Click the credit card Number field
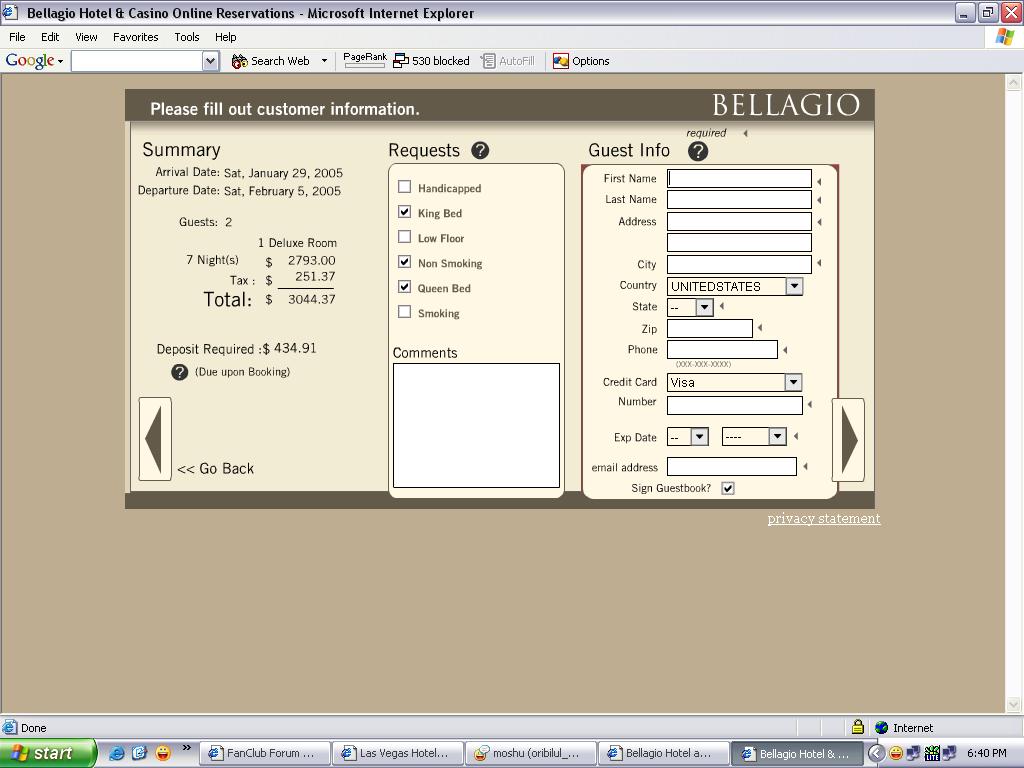Image resolution: width=1024 pixels, height=768 pixels. pyautogui.click(x=735, y=405)
